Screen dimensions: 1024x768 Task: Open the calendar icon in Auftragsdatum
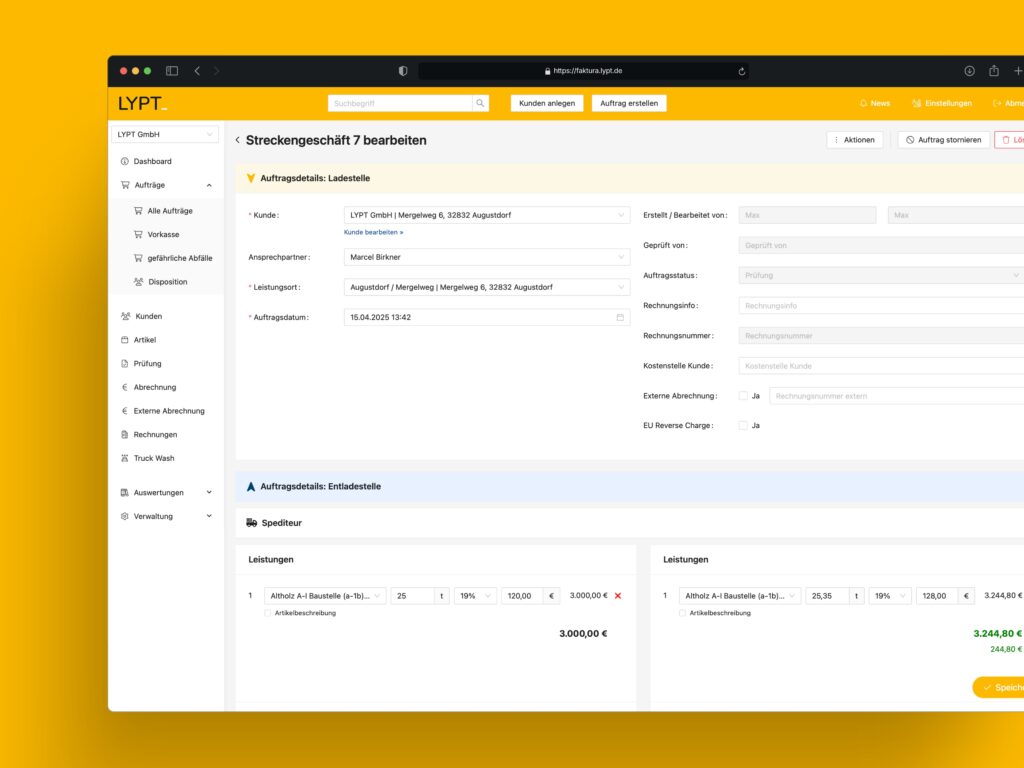pyautogui.click(x=620, y=317)
